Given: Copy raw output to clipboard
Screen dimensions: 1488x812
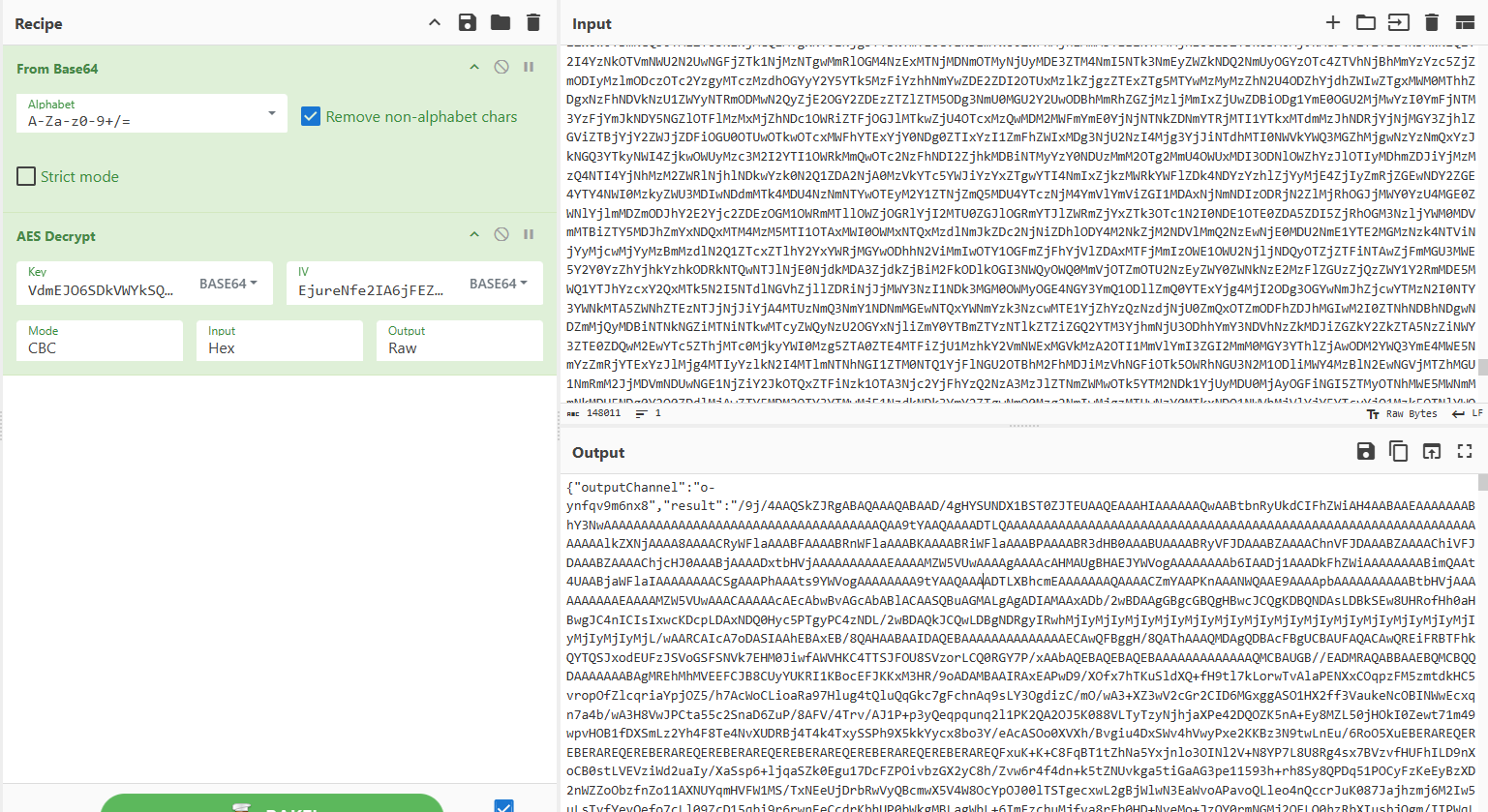Looking at the screenshot, I should [x=1398, y=451].
